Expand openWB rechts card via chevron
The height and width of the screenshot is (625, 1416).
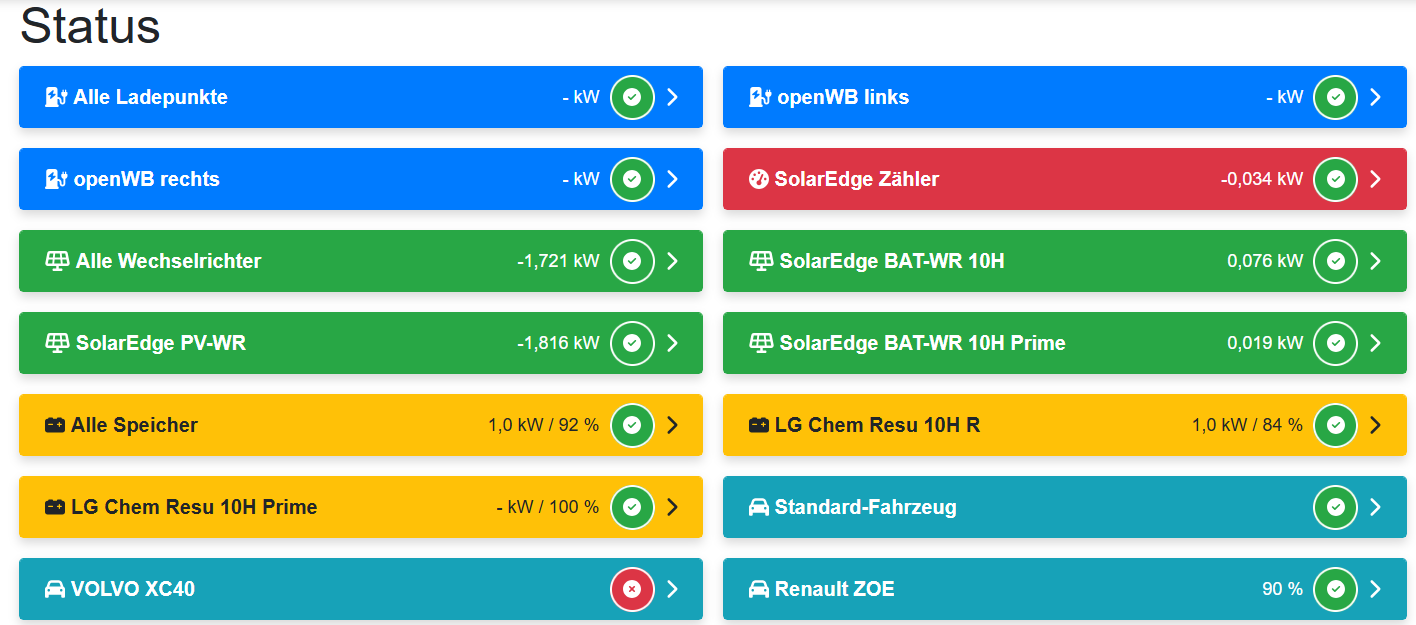point(672,179)
